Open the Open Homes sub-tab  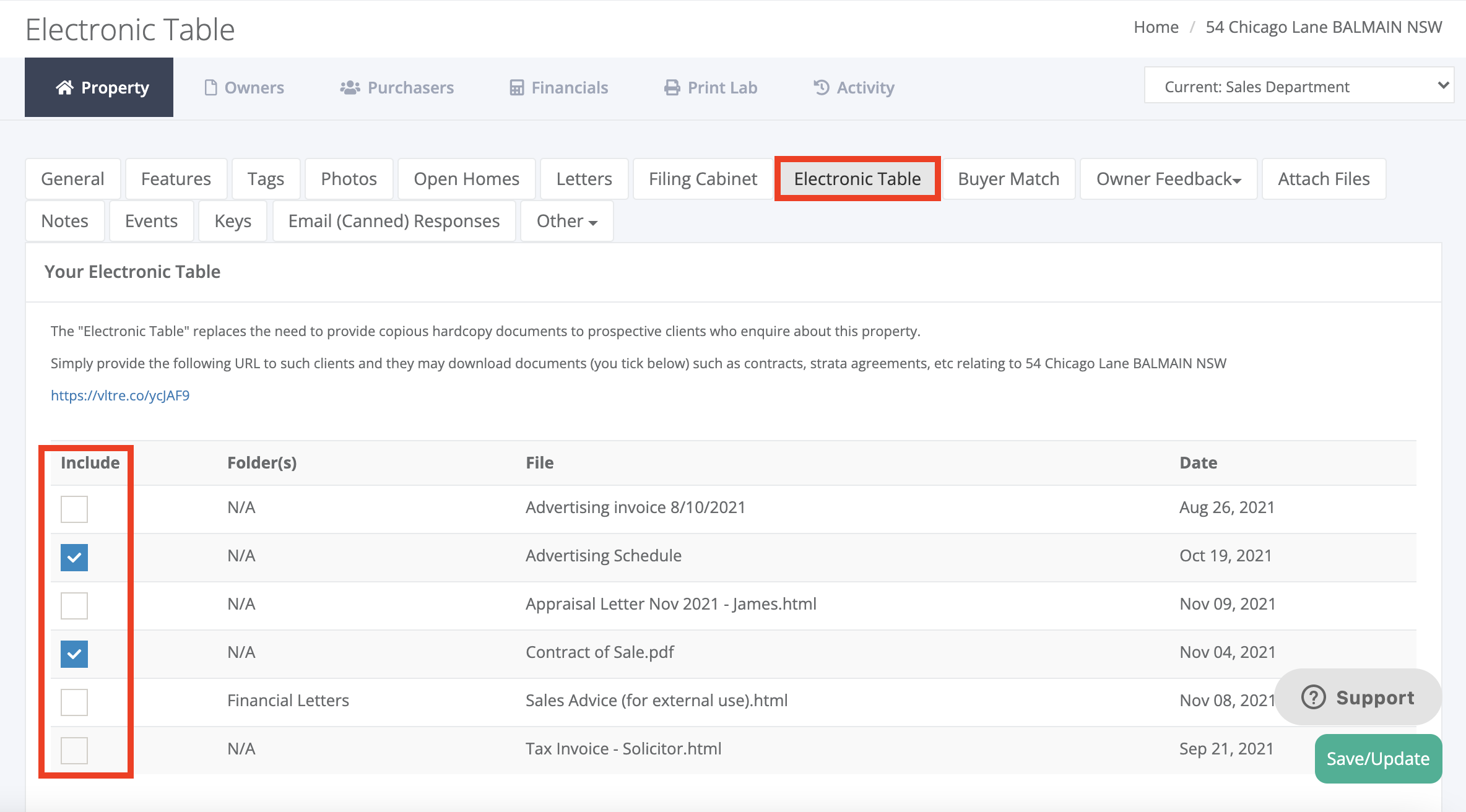pyautogui.click(x=466, y=179)
